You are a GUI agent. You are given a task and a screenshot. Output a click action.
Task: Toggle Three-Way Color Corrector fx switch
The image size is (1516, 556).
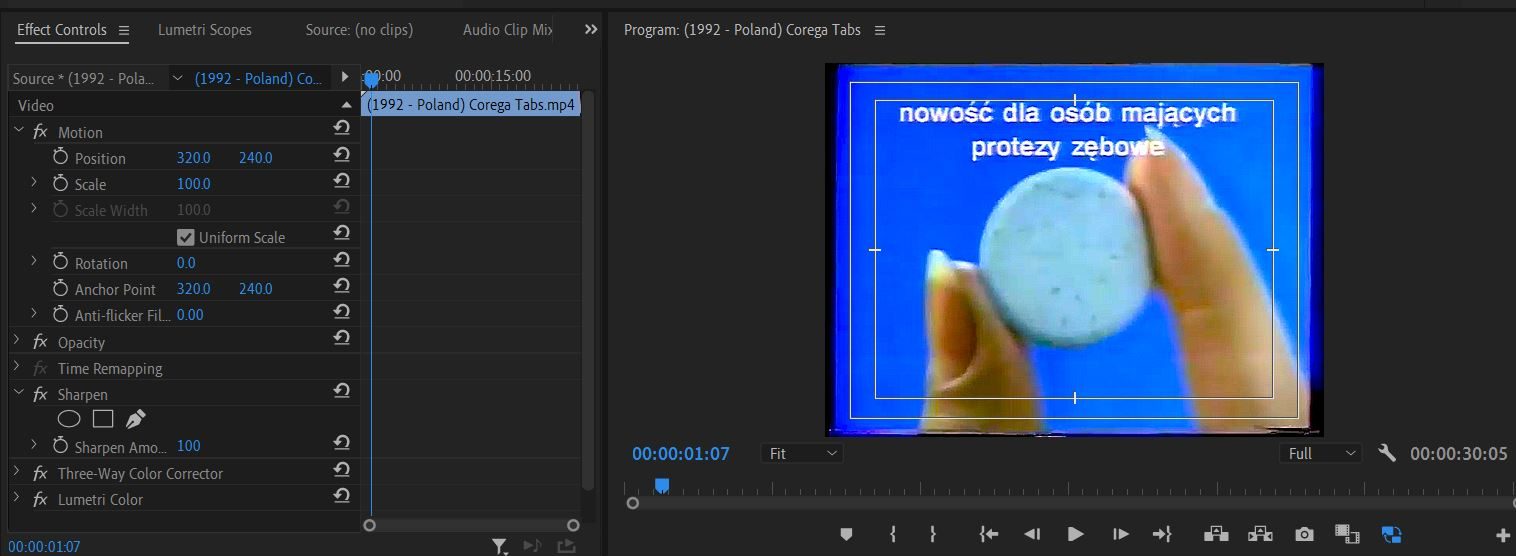[40, 473]
